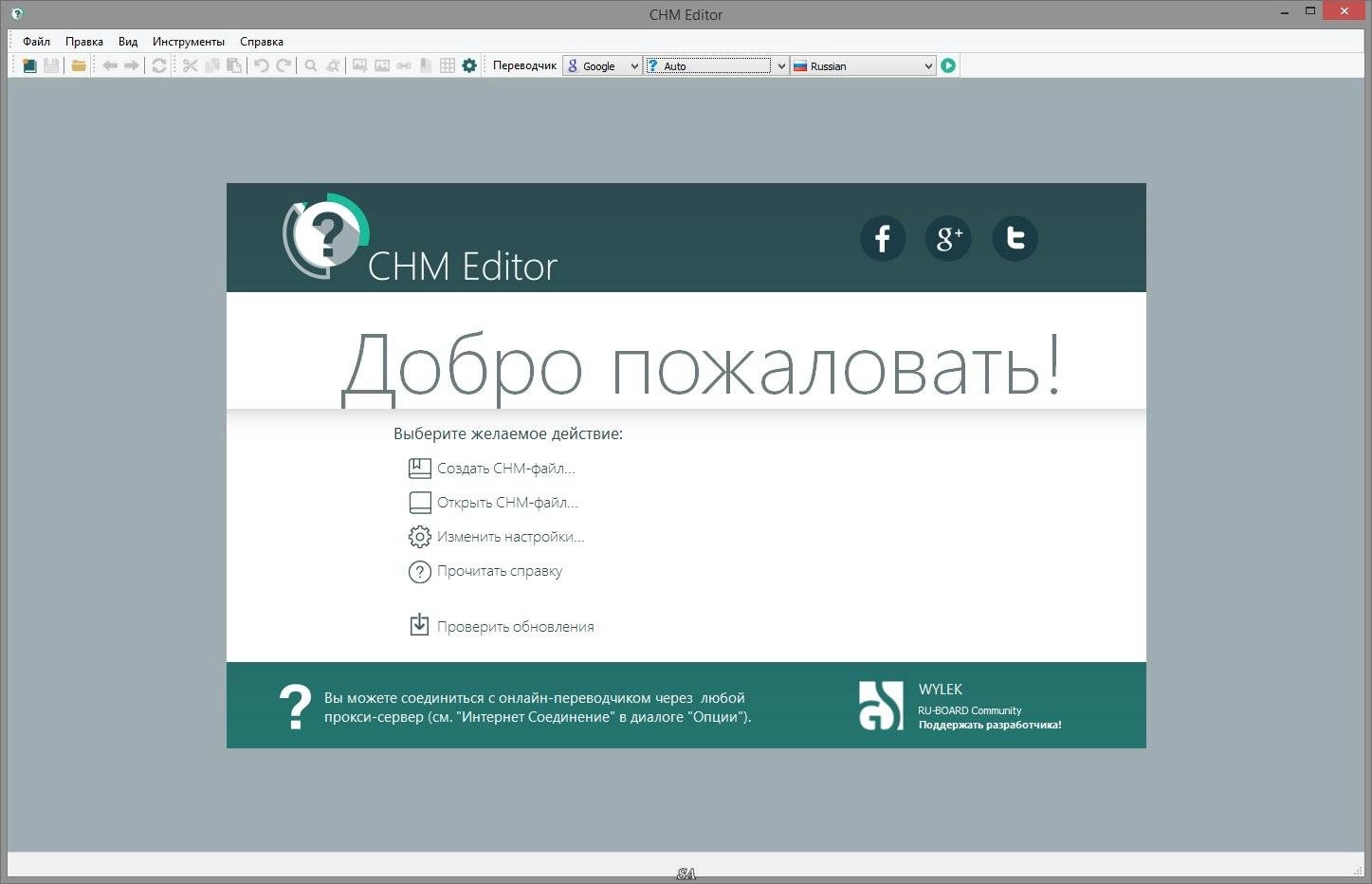Click the RU-BOARD Community text
Viewport: 1372px width, 884px height.
(970, 710)
